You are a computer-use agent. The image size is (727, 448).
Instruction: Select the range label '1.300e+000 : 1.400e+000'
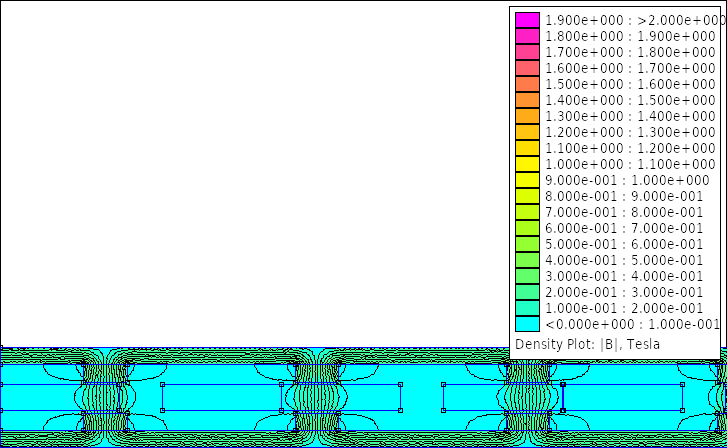pyautogui.click(x=630, y=116)
